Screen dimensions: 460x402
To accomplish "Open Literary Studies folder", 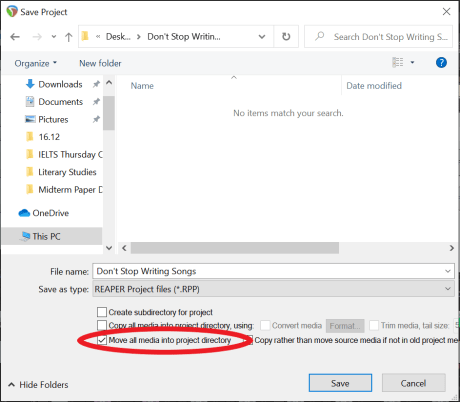I will tap(67, 172).
